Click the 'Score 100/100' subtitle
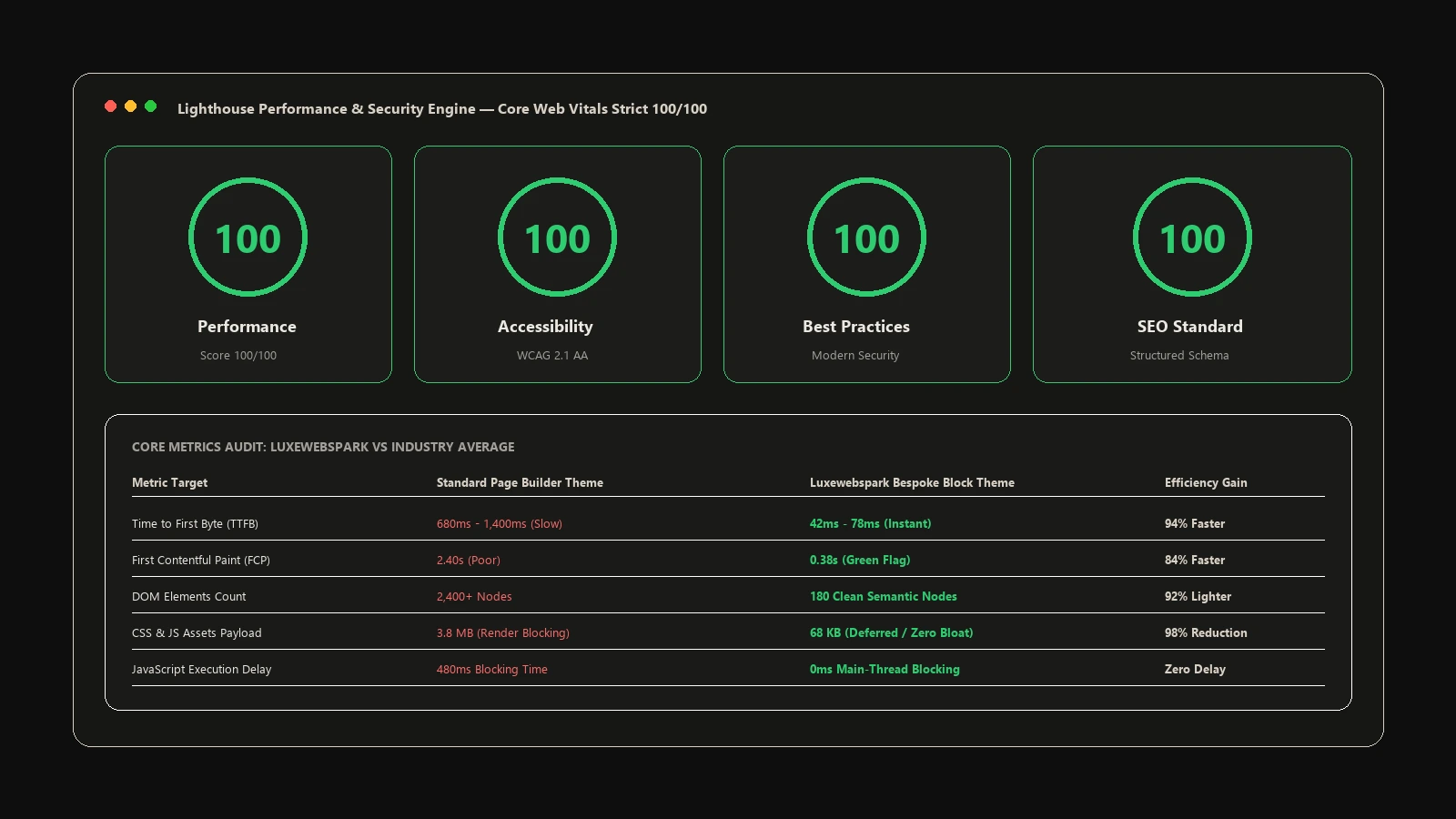1456x819 pixels. [238, 356]
